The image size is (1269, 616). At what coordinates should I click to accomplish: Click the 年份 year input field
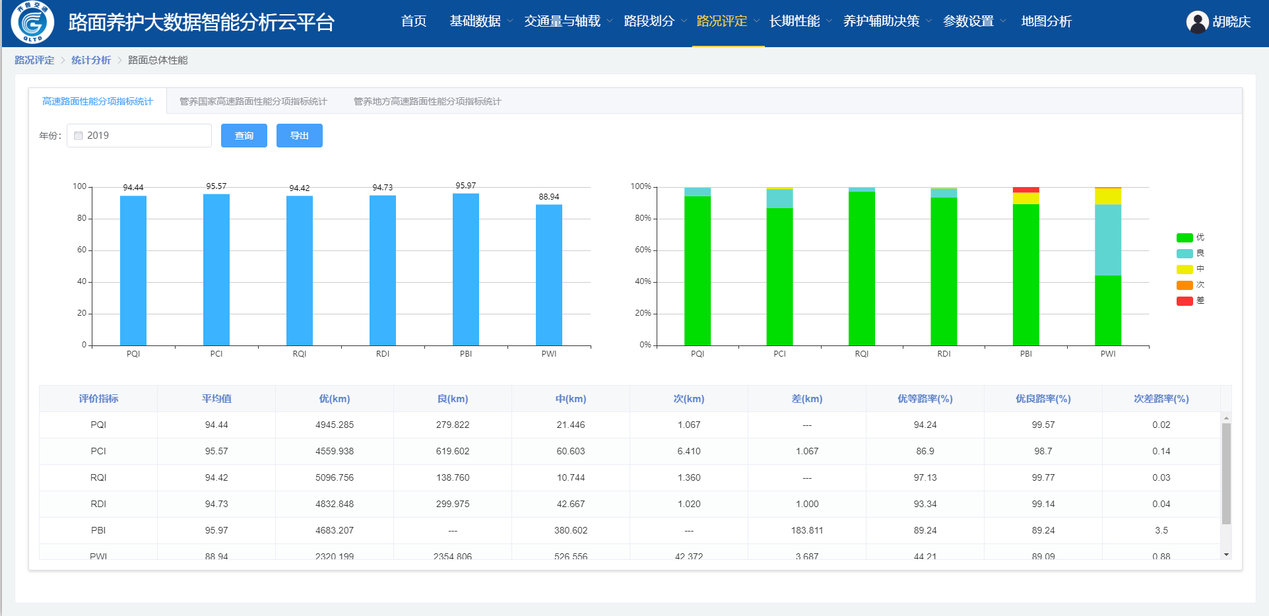point(145,135)
